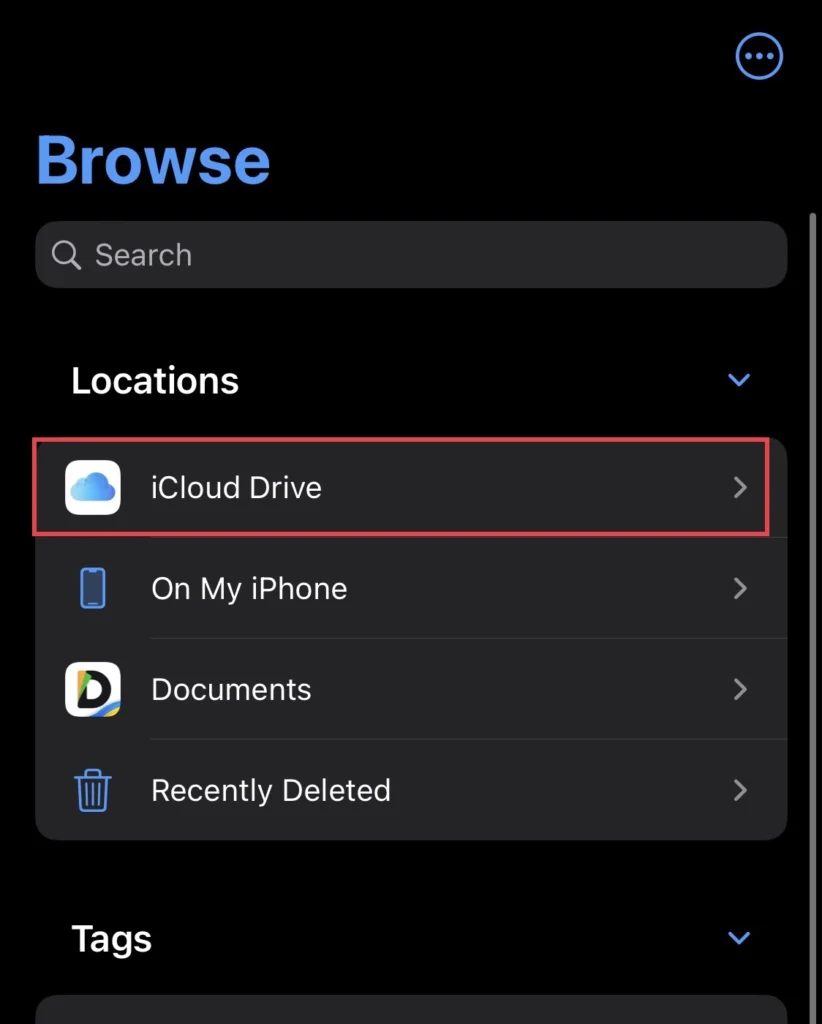Tap the iCloud Drive cloud icon
Image resolution: width=822 pixels, height=1024 pixels.
(x=93, y=487)
